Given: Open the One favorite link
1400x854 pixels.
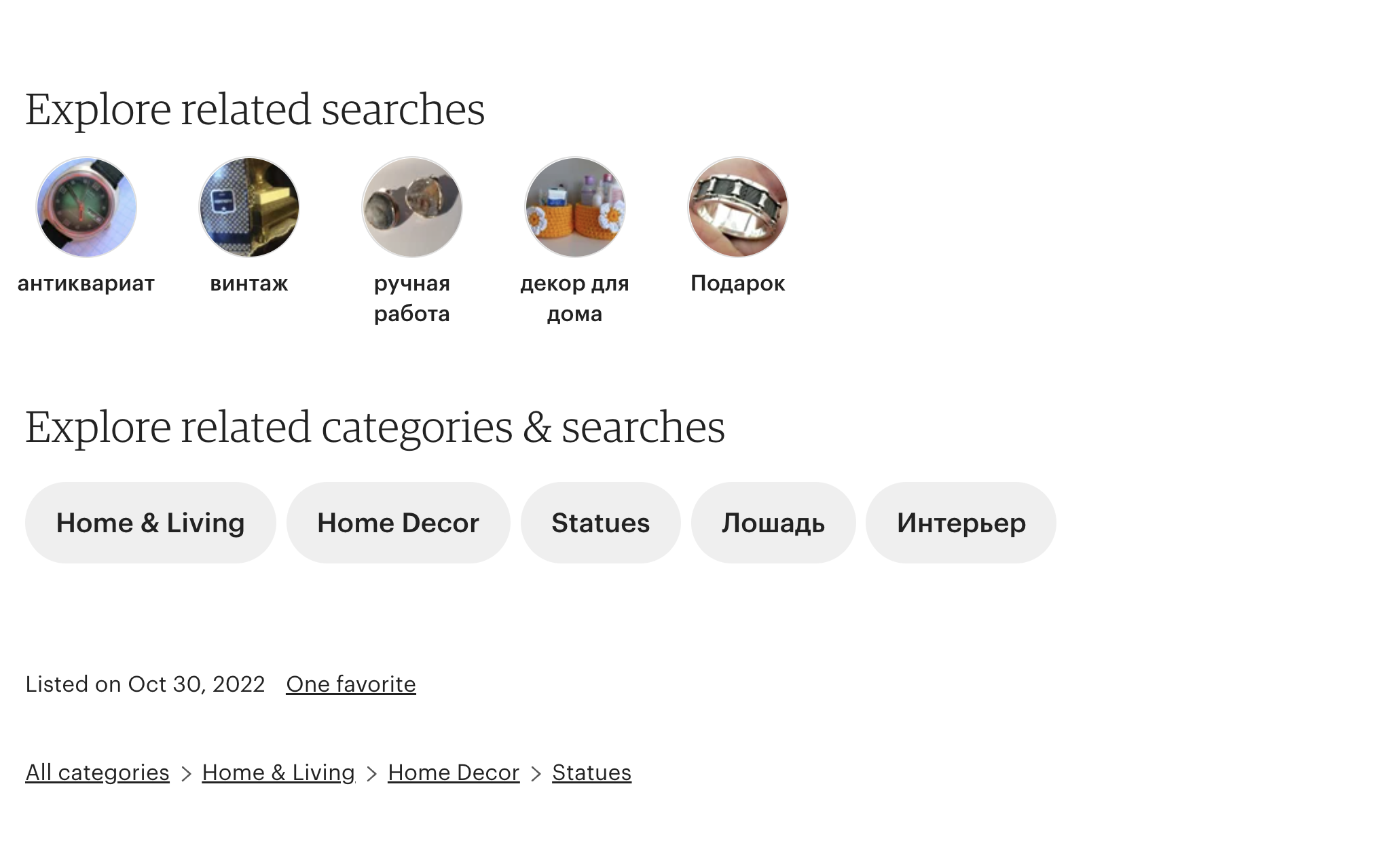Looking at the screenshot, I should 351,684.
